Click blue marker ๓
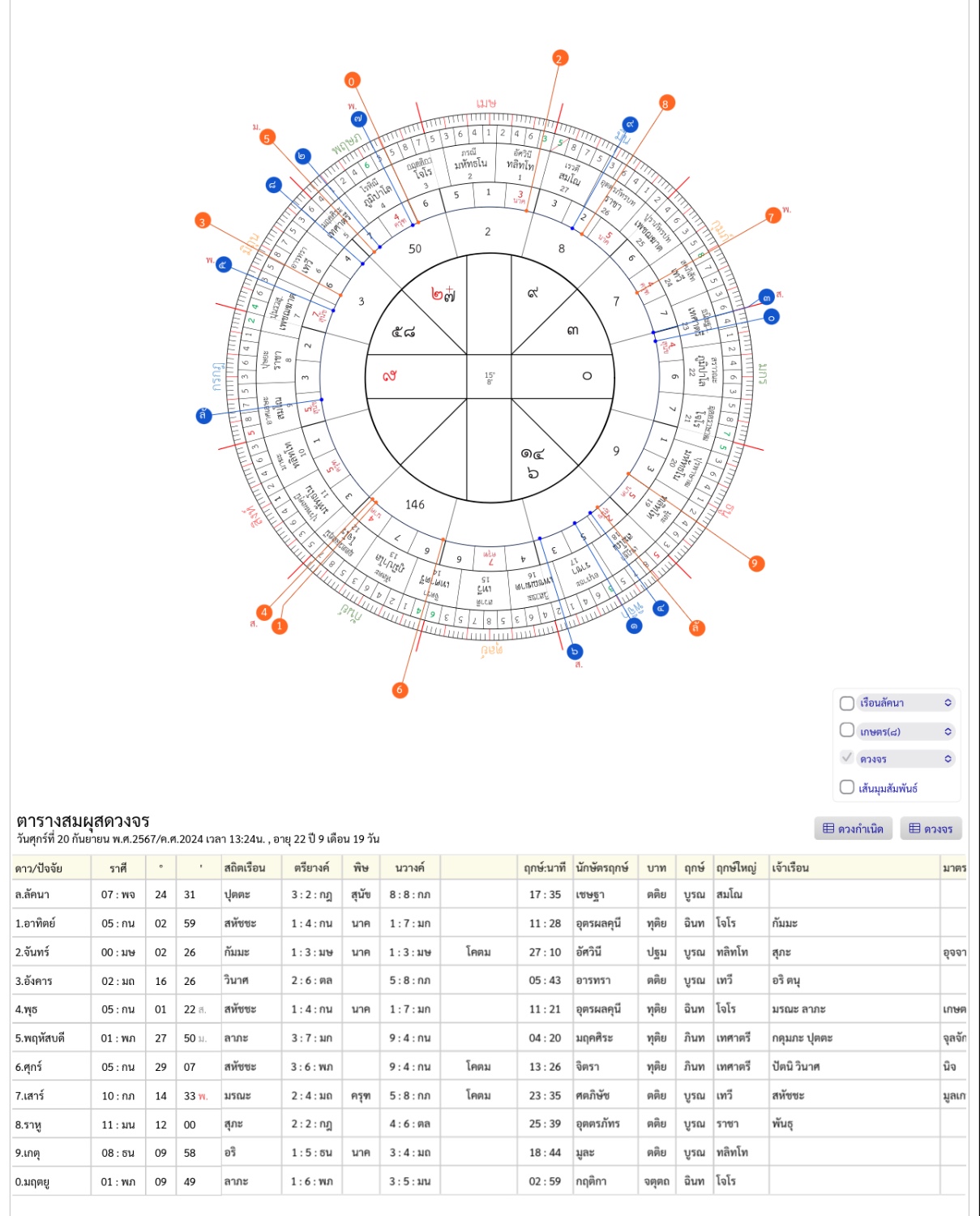 click(766, 298)
